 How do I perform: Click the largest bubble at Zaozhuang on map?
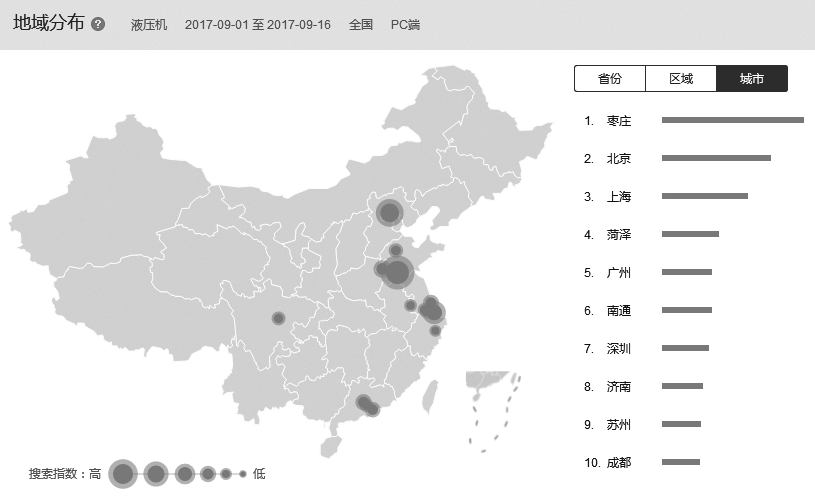click(398, 271)
